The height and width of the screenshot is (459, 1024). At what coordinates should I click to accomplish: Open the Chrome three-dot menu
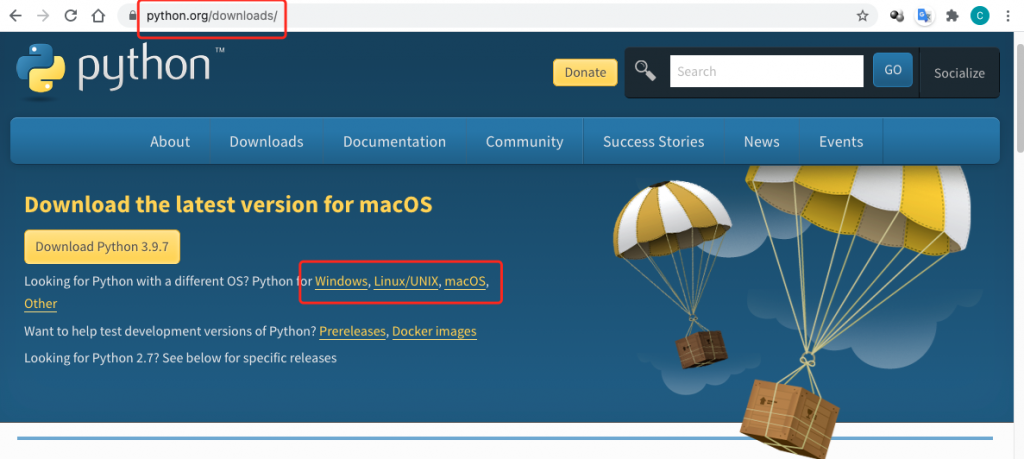click(1008, 16)
